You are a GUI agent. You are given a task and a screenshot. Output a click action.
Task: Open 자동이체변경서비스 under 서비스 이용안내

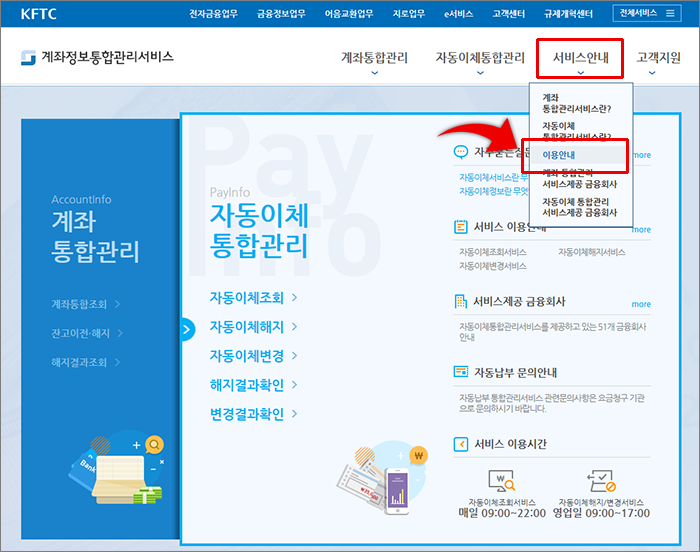(493, 266)
